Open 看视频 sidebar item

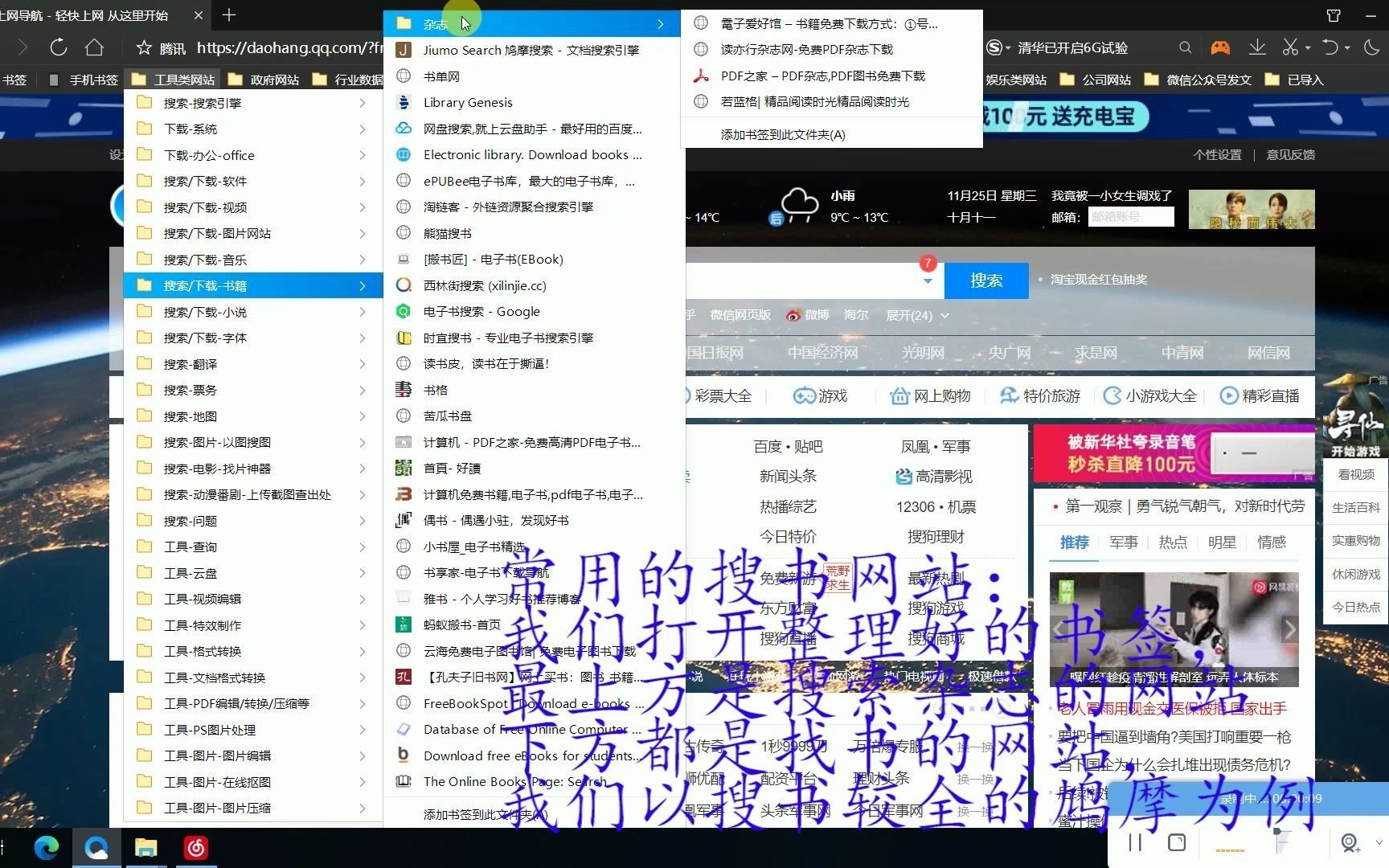pyautogui.click(x=1356, y=474)
